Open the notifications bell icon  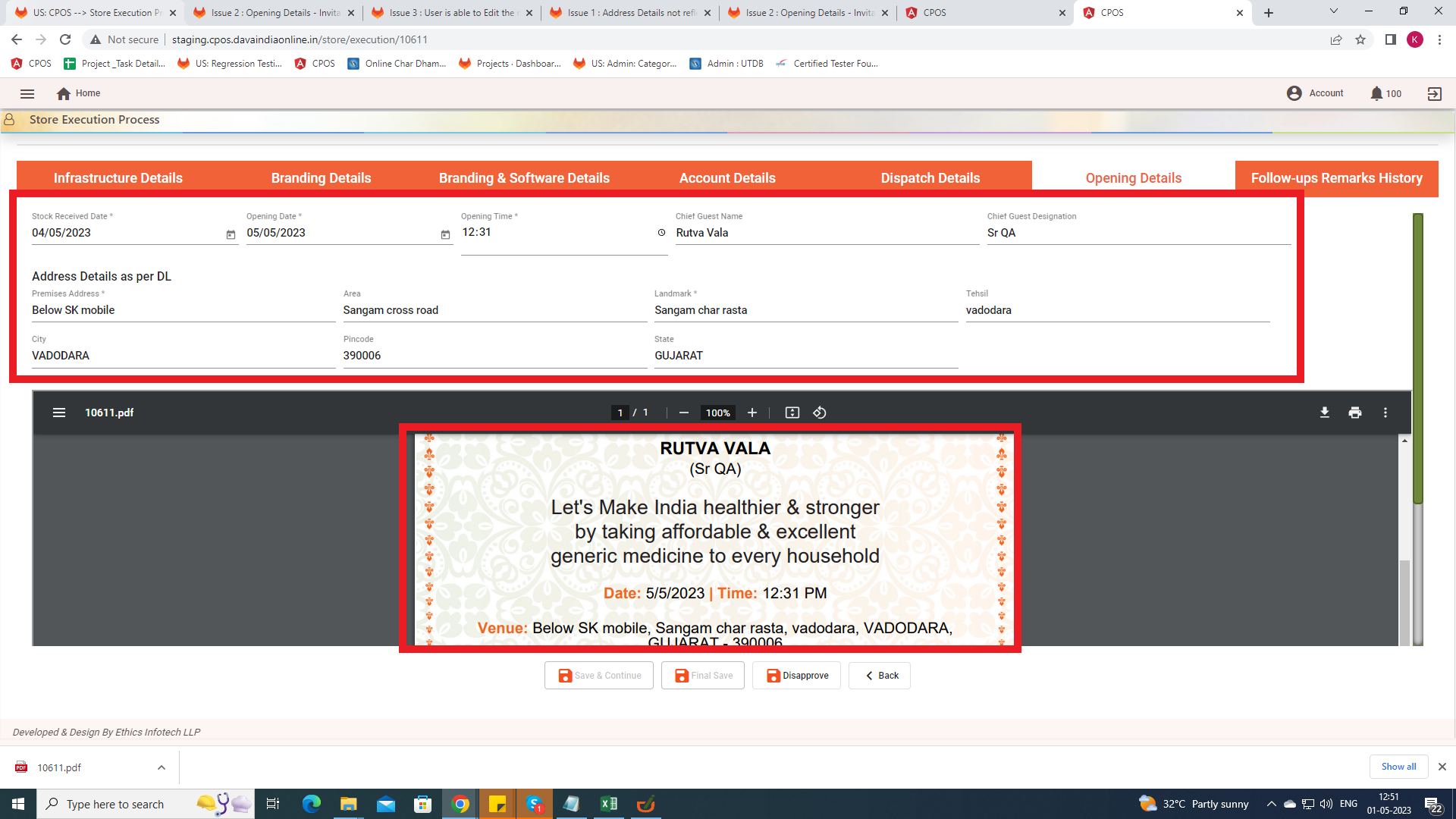tap(1376, 93)
